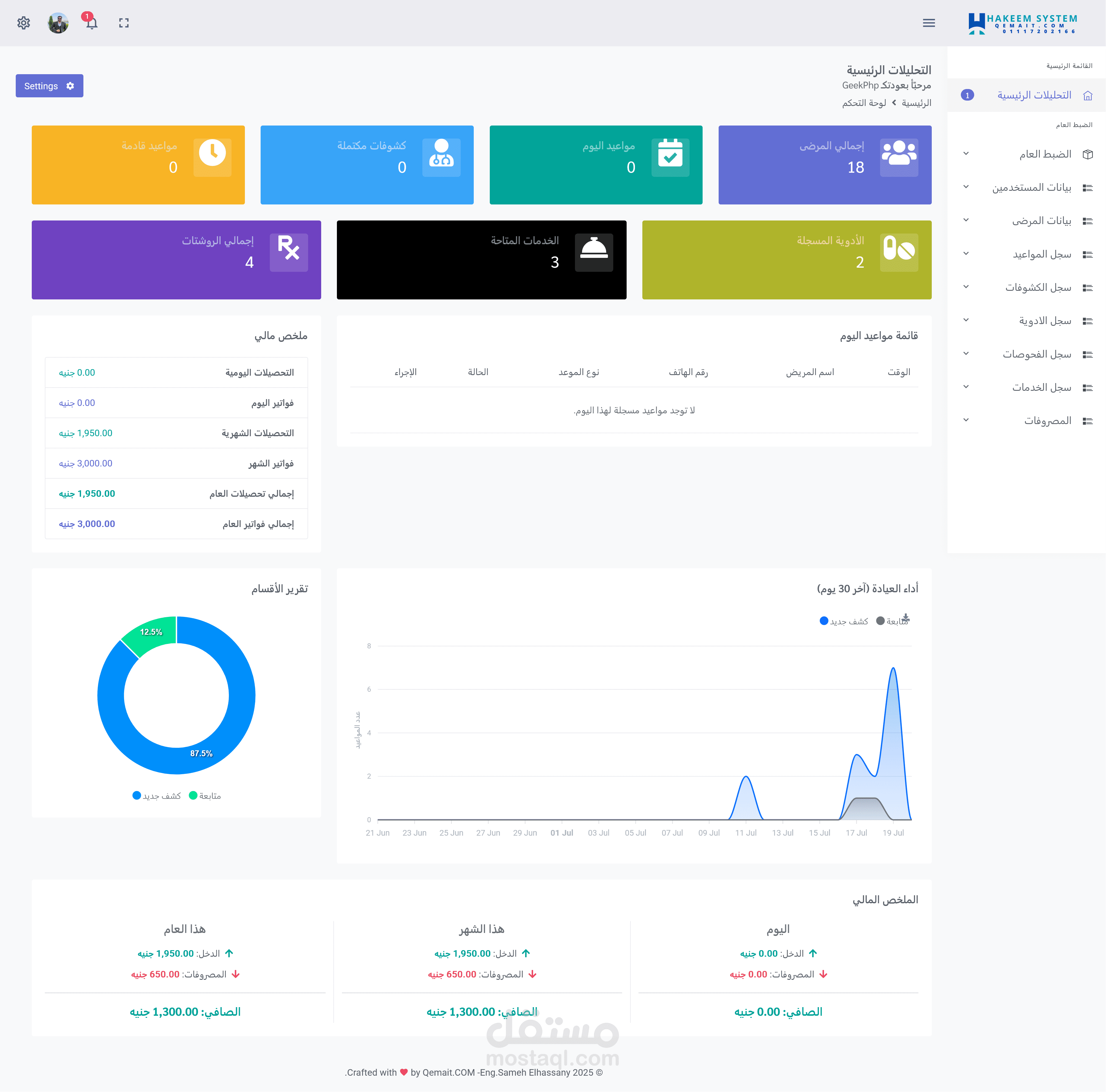Click the الرئيسية breadcrumb link
1106x1092 pixels.
click(916, 103)
